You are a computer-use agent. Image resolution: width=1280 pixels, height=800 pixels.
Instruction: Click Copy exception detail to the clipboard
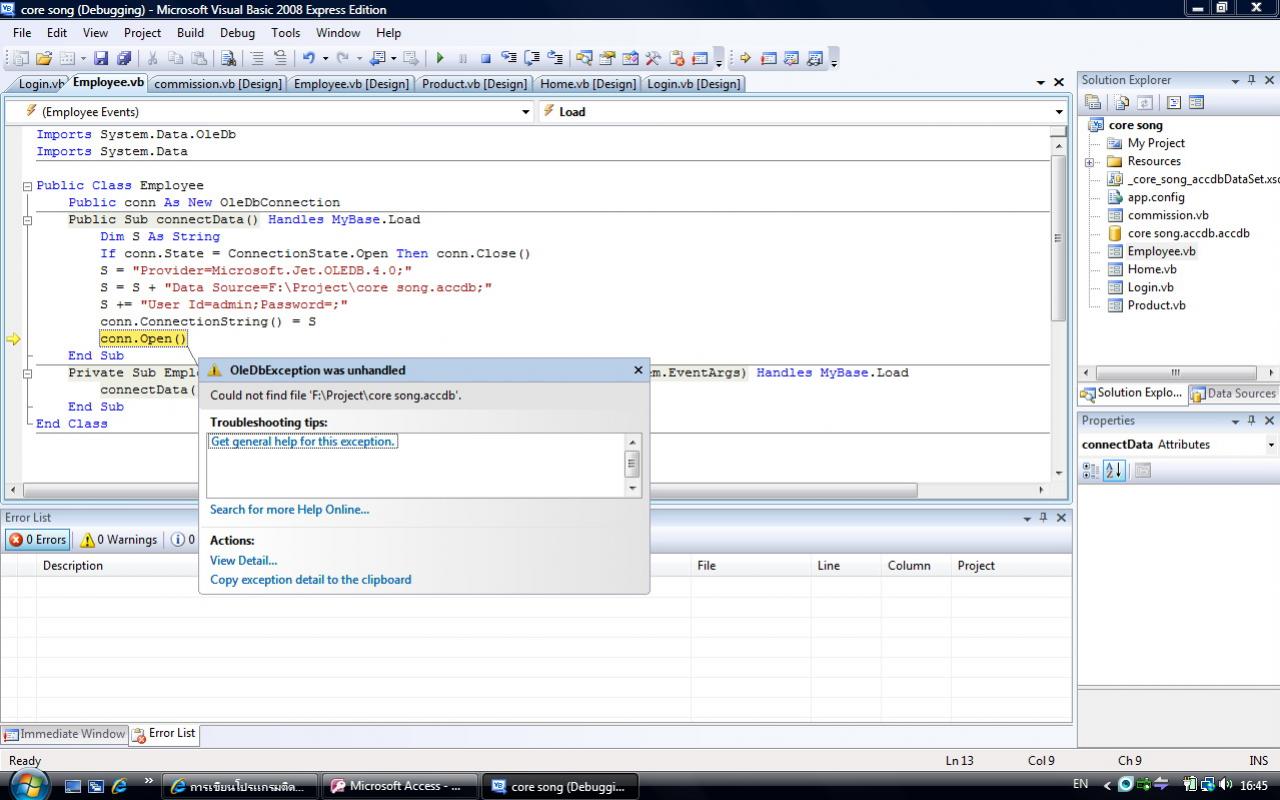(310, 580)
